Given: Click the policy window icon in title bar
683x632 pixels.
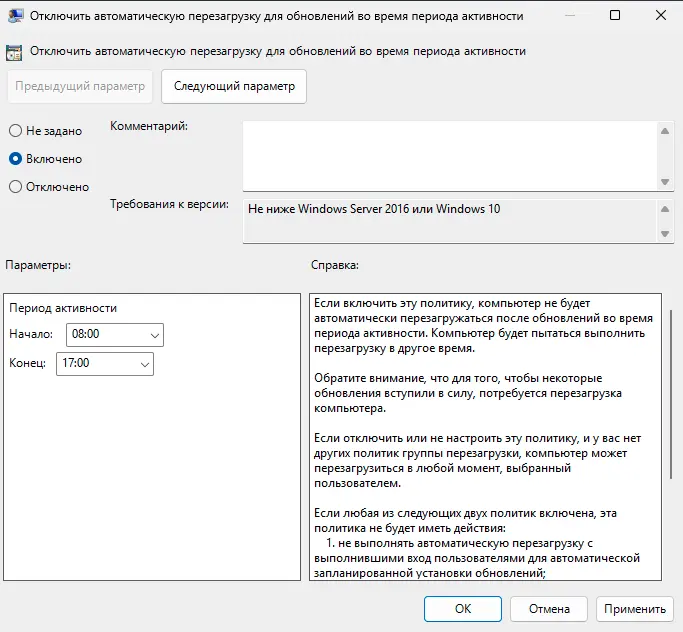Looking at the screenshot, I should [x=16, y=16].
